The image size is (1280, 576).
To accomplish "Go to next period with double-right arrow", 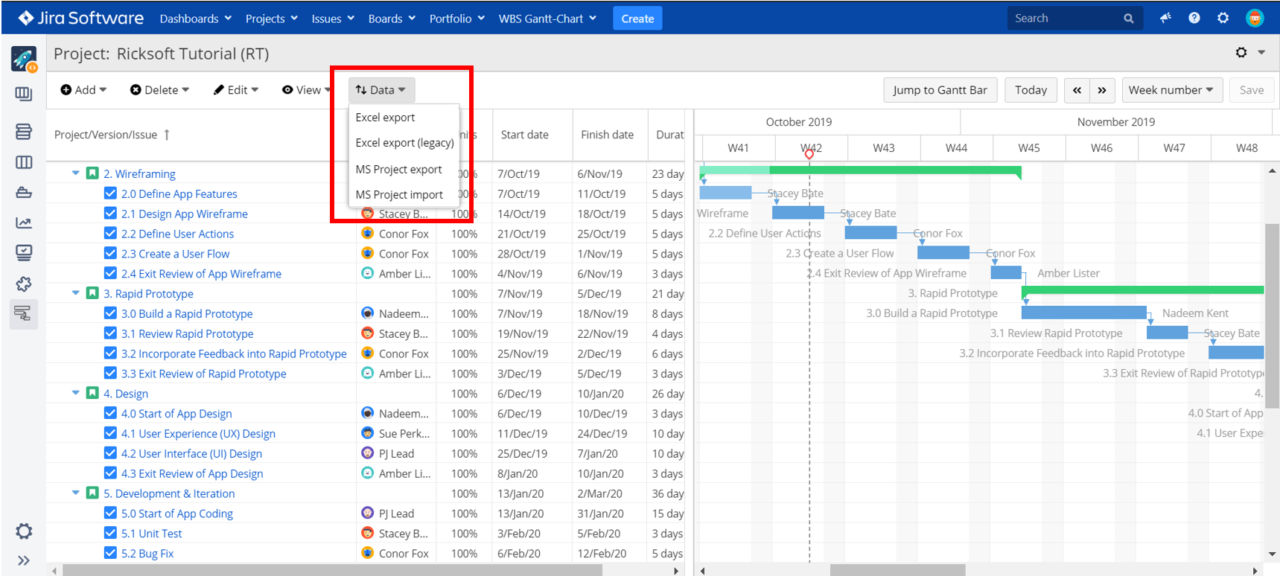I will (x=1102, y=90).
